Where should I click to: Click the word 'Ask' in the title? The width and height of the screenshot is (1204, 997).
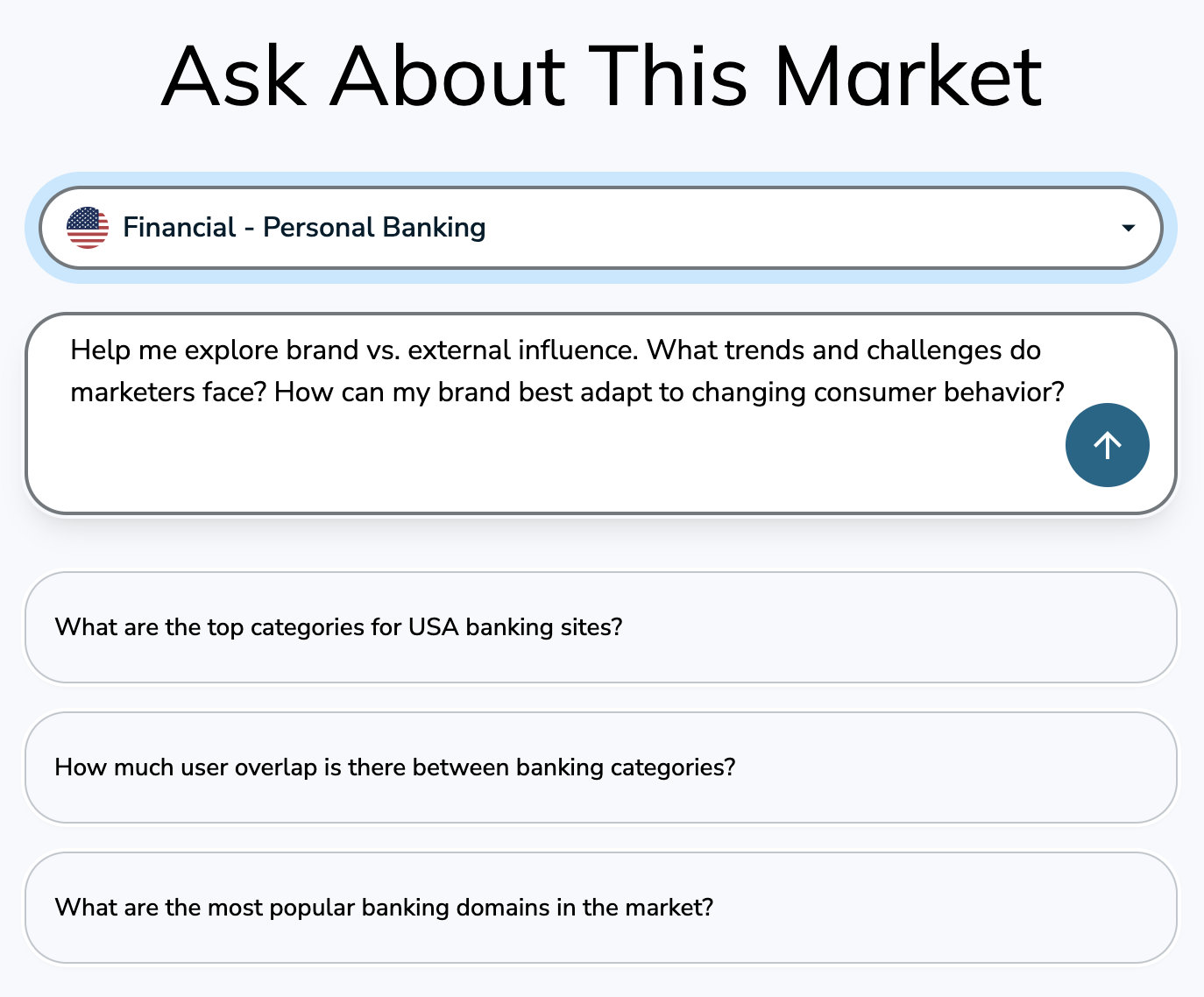(234, 77)
